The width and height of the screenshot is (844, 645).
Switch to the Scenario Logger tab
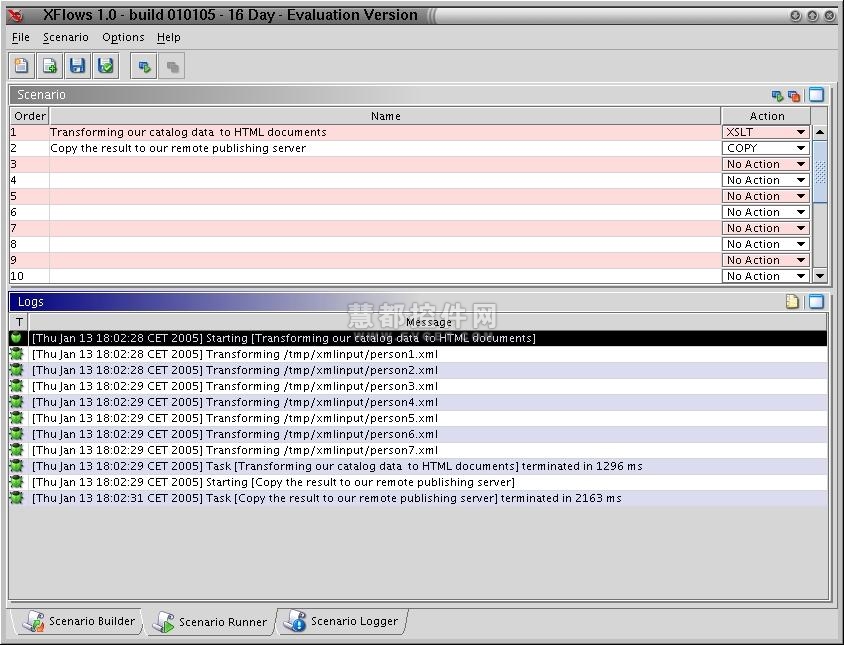tap(342, 621)
